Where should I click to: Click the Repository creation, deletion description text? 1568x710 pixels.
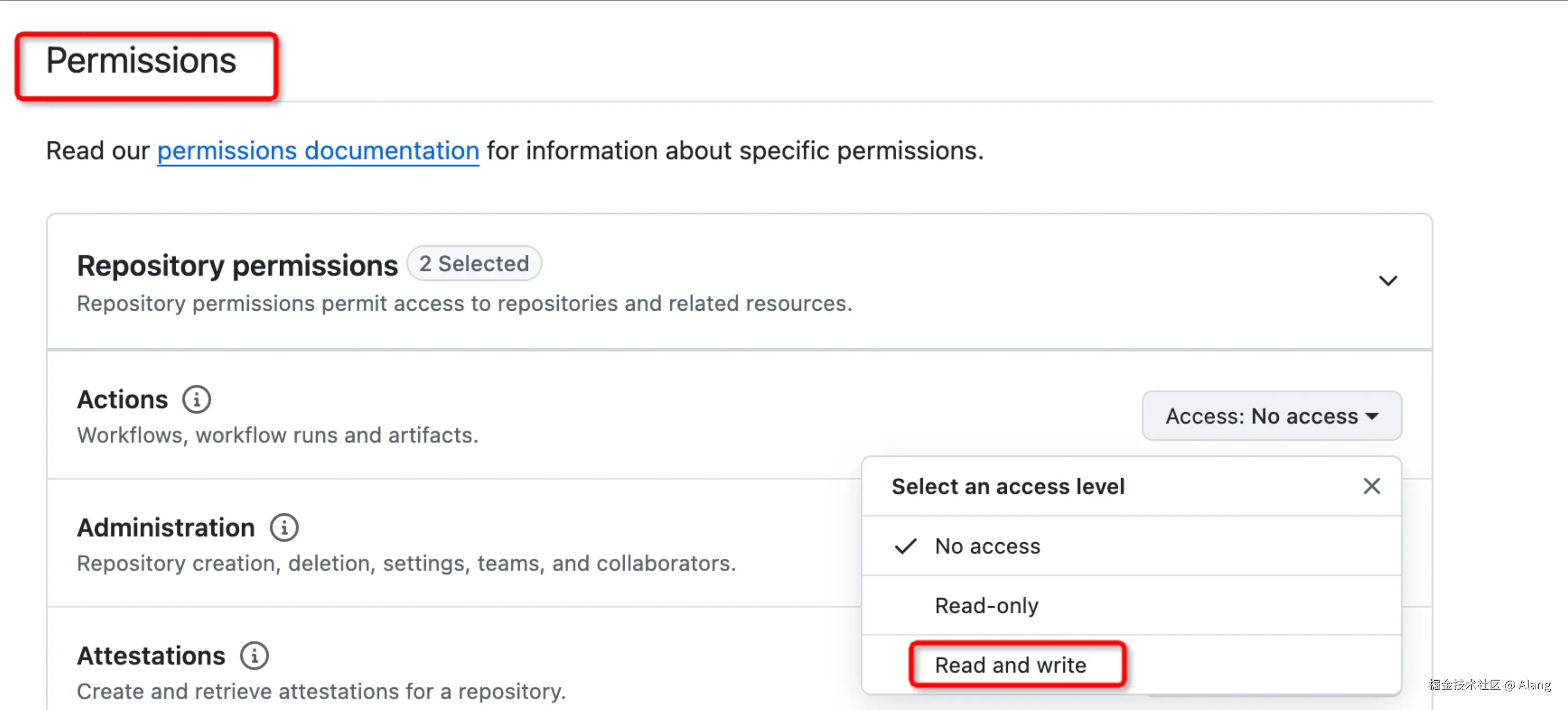[406, 563]
